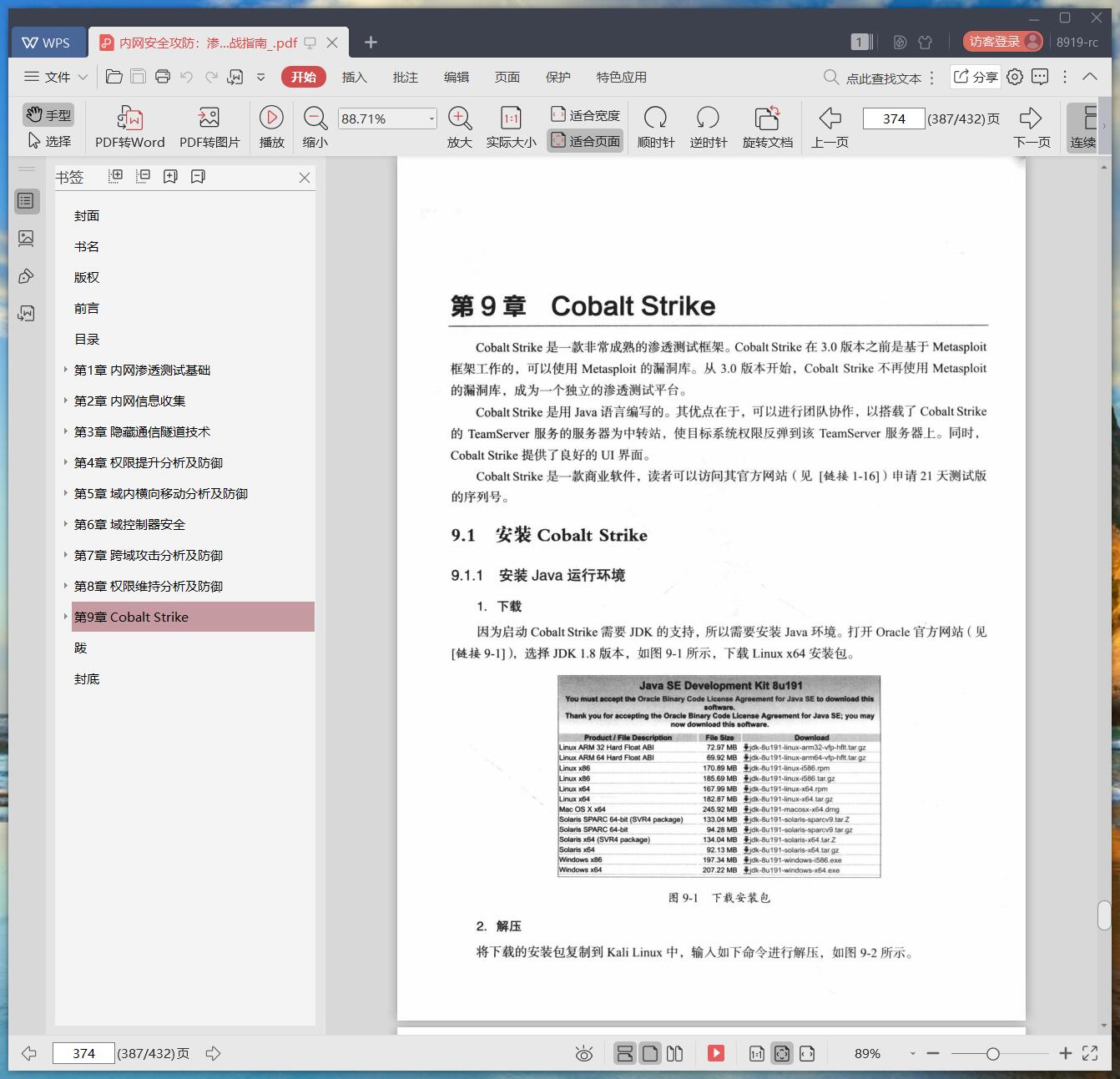Rotate page counterclockwise
Viewport: 1120px width, 1079px height.
(708, 128)
